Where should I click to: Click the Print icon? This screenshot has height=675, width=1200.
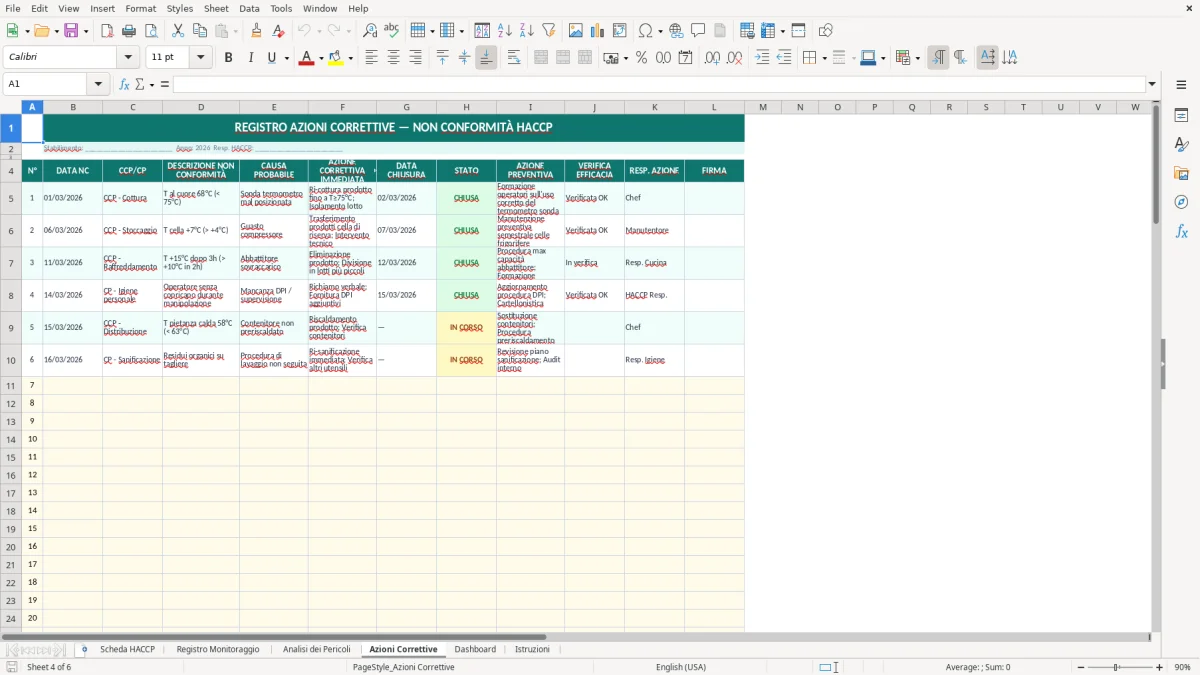click(129, 31)
